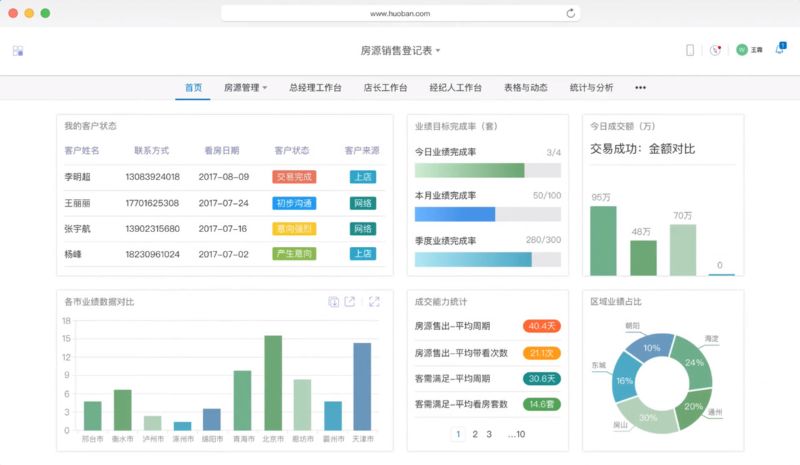Click the download icon on 各市业绩数据对比 chart
Screen dimensions: 800x465
333,302
